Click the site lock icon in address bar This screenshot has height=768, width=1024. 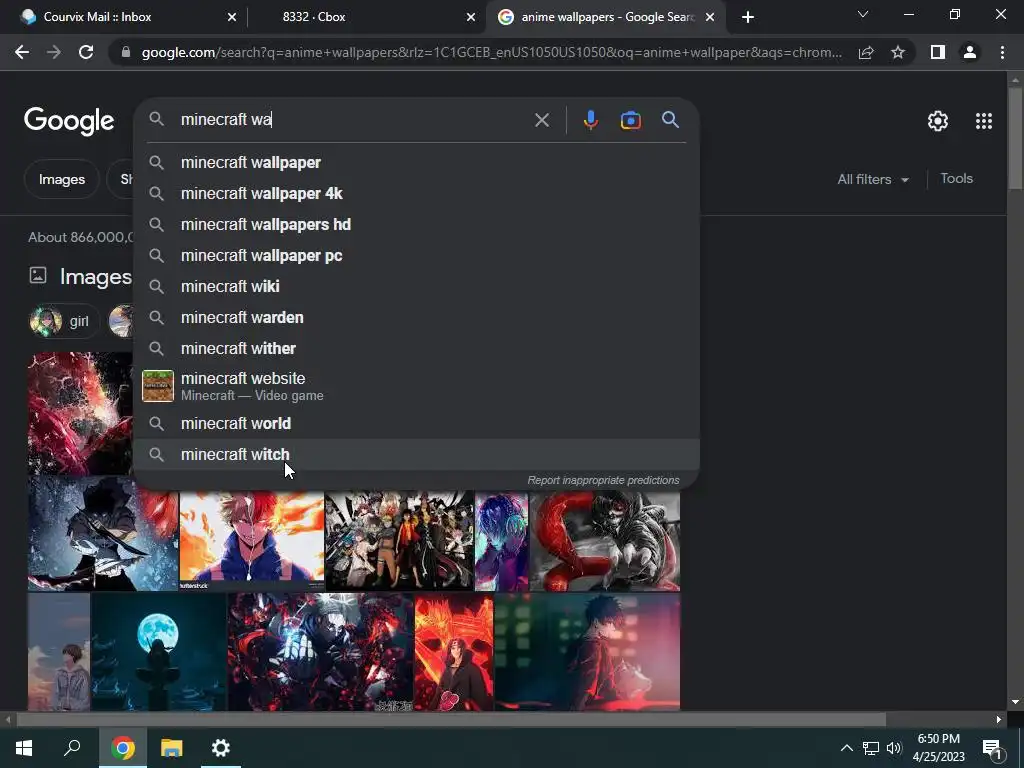[126, 52]
